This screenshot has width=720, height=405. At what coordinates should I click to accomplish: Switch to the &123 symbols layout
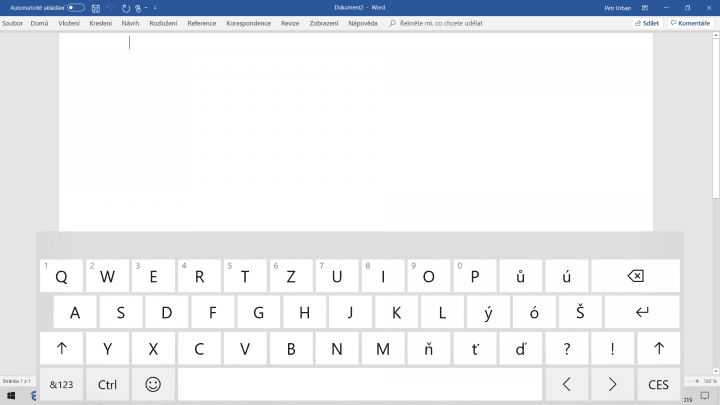62,384
